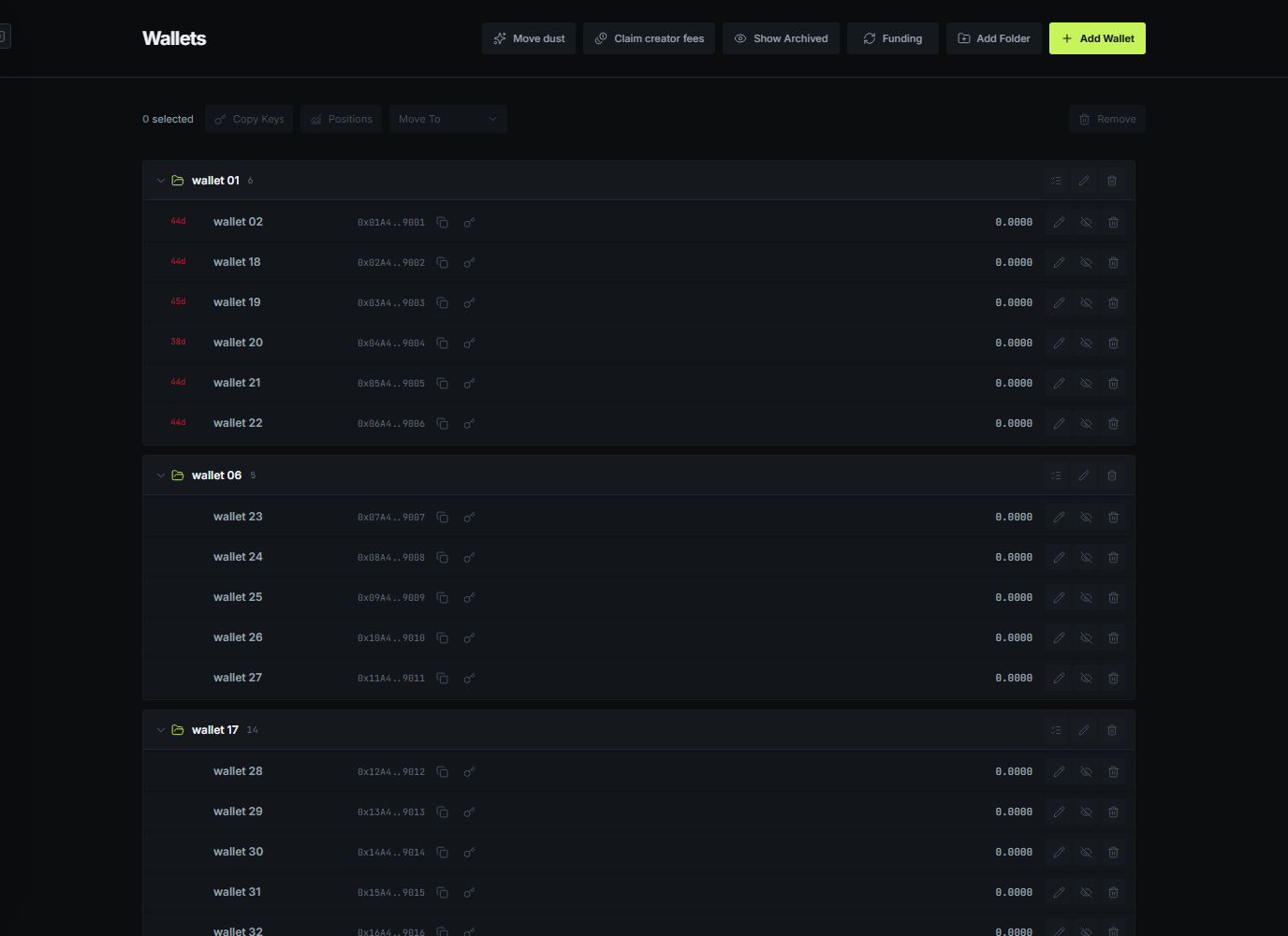Copy address of wallet 02
The image size is (1288, 936).
click(x=442, y=223)
